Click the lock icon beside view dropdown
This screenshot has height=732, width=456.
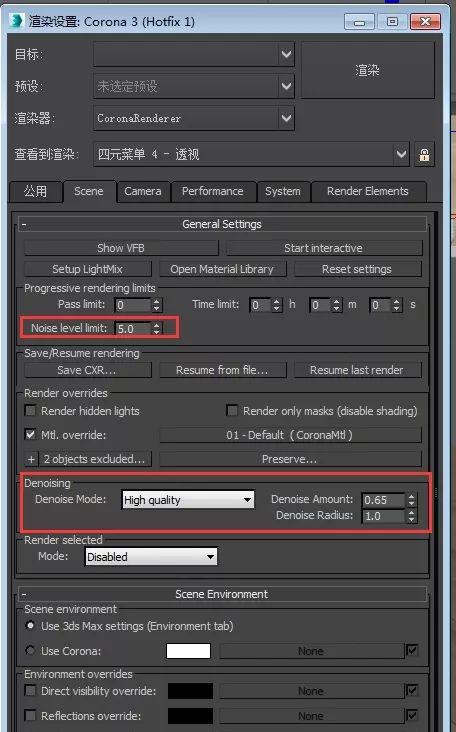[424, 155]
